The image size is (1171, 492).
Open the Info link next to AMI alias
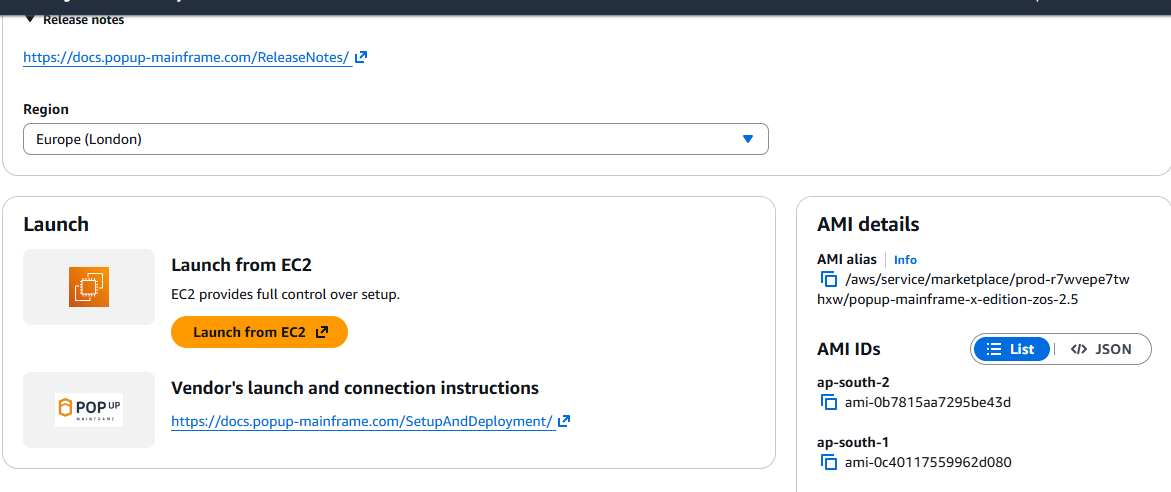tap(905, 260)
